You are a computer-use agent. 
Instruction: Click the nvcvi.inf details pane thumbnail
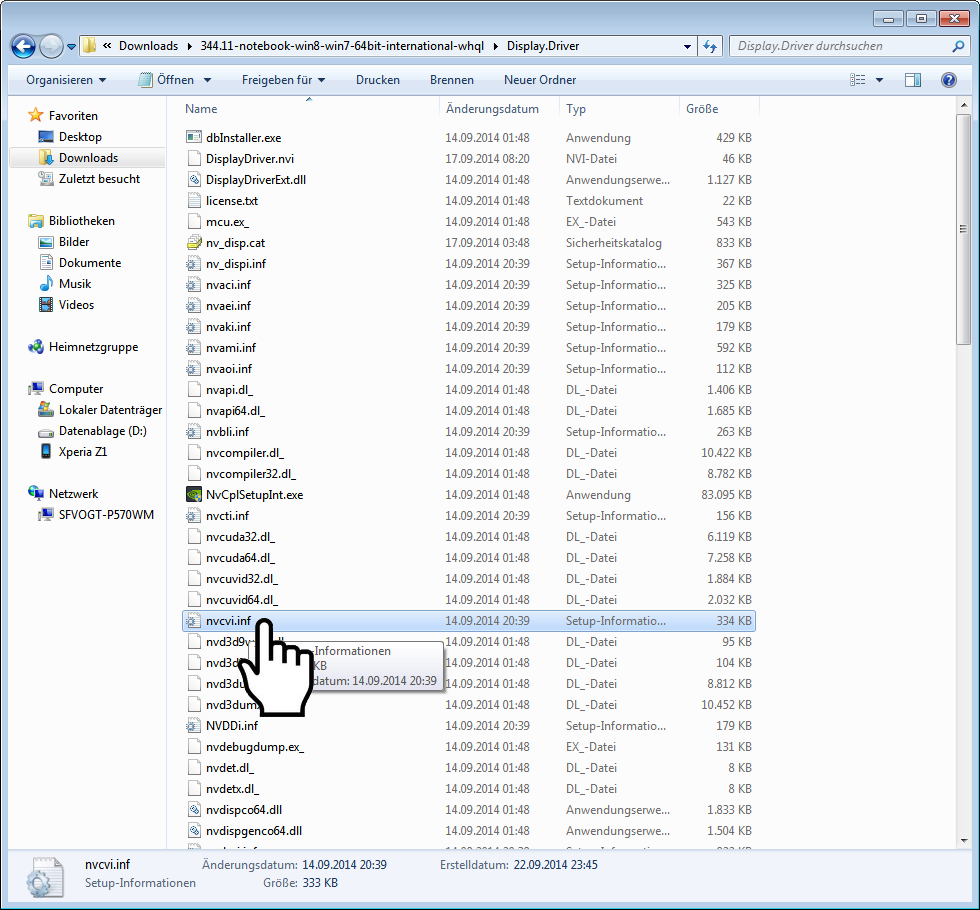point(45,877)
